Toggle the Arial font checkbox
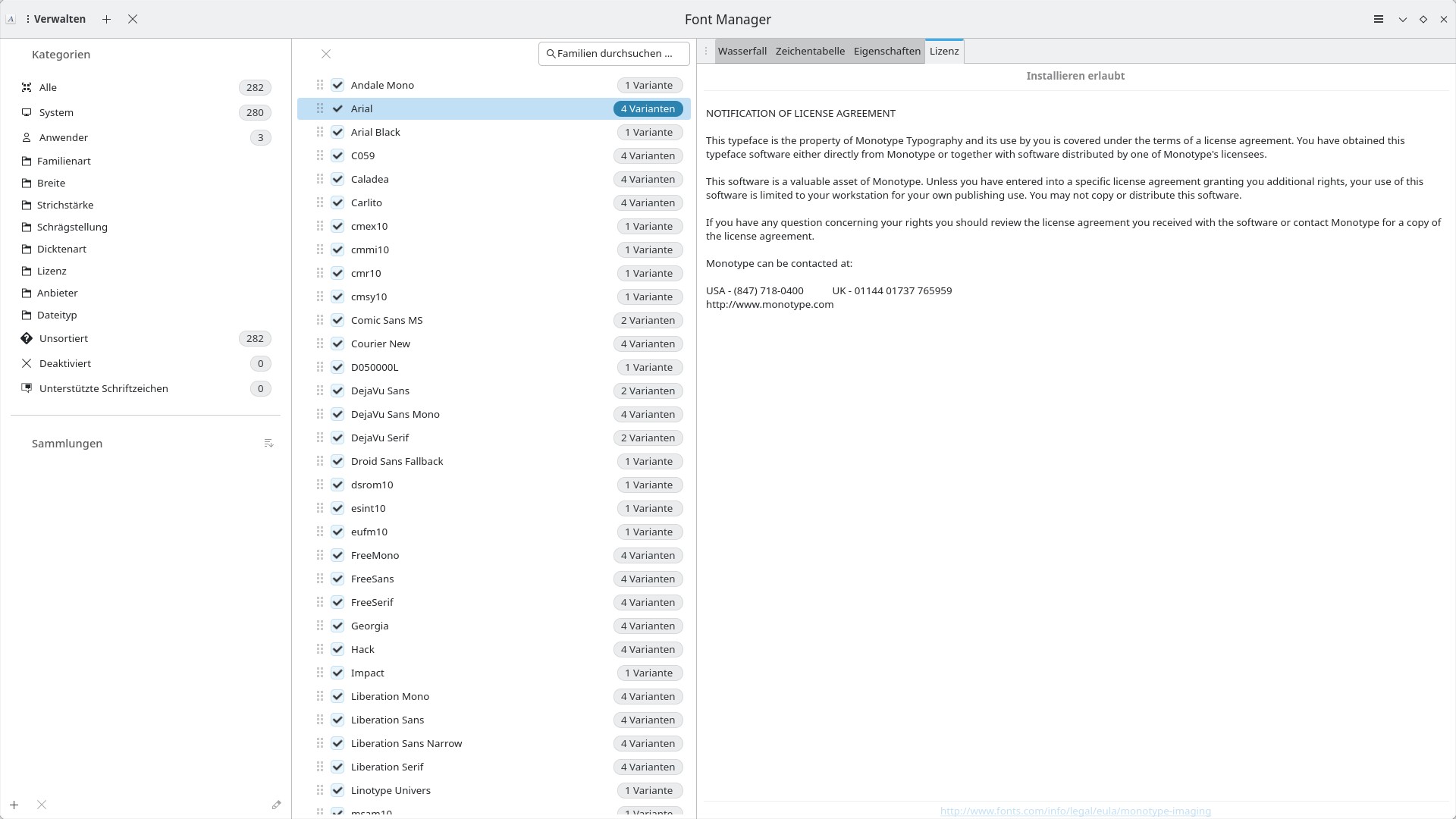Screen dimensions: 1456x819 coord(337,108)
